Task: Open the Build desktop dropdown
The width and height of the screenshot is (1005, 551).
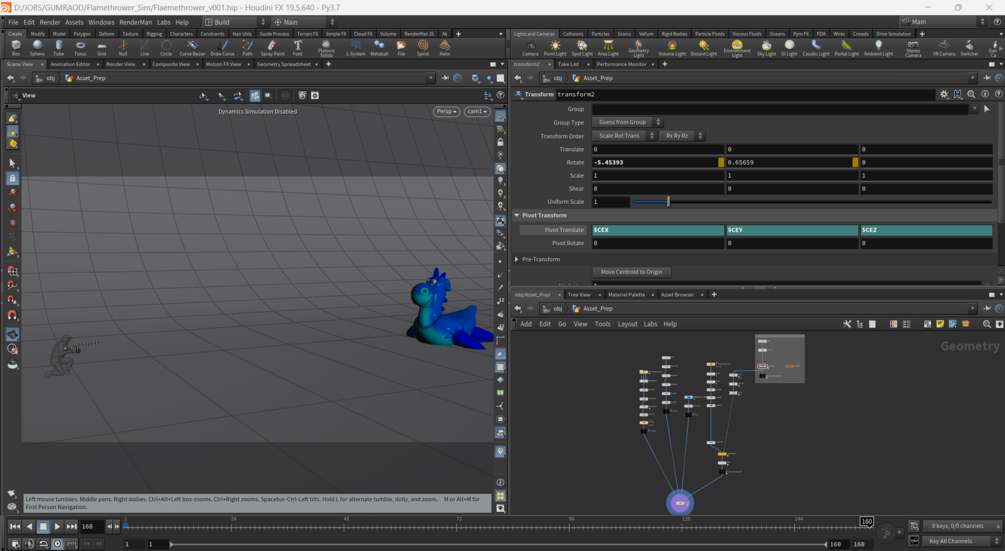Action: [235, 22]
